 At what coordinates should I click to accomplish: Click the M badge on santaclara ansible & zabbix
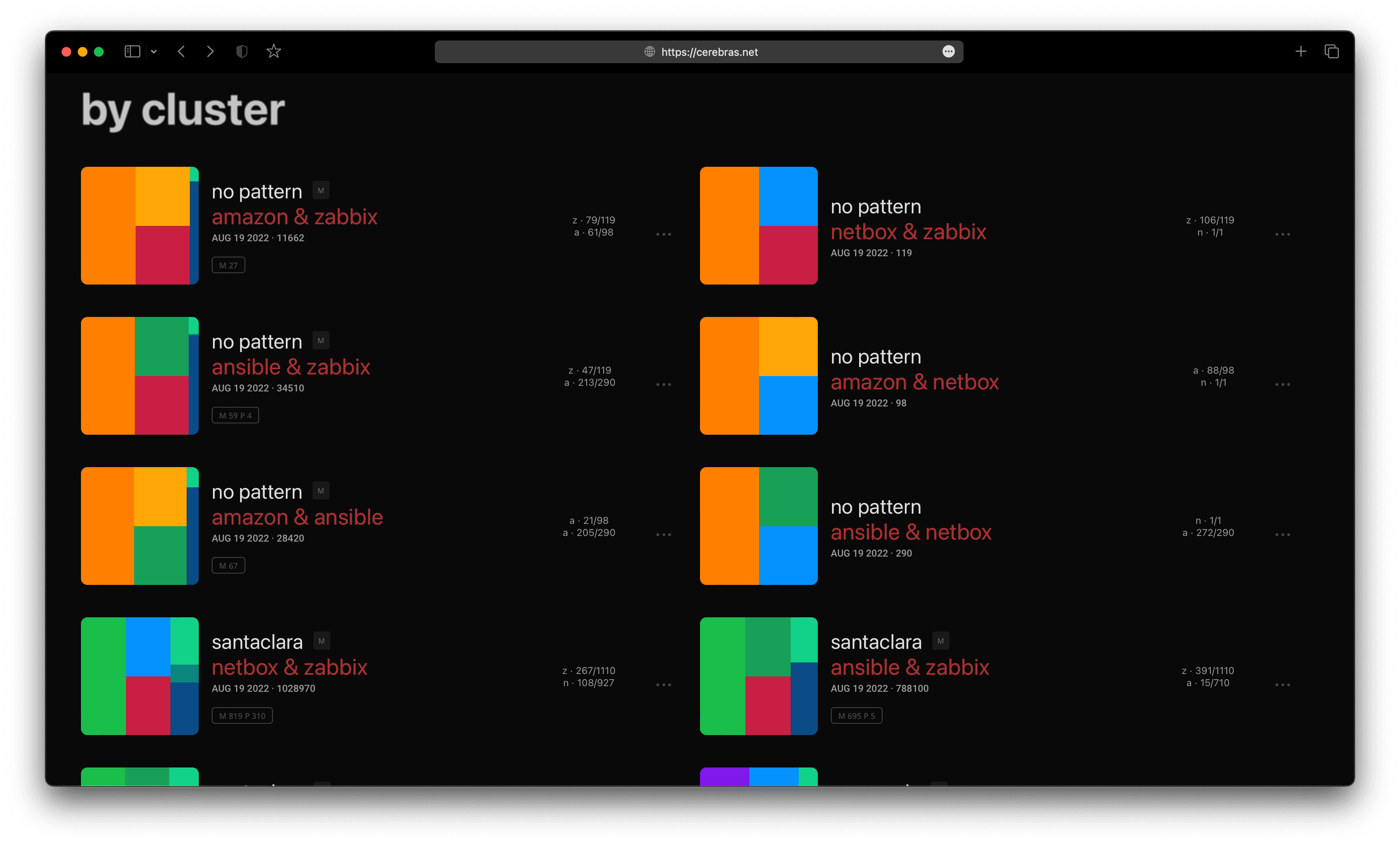[x=940, y=642]
